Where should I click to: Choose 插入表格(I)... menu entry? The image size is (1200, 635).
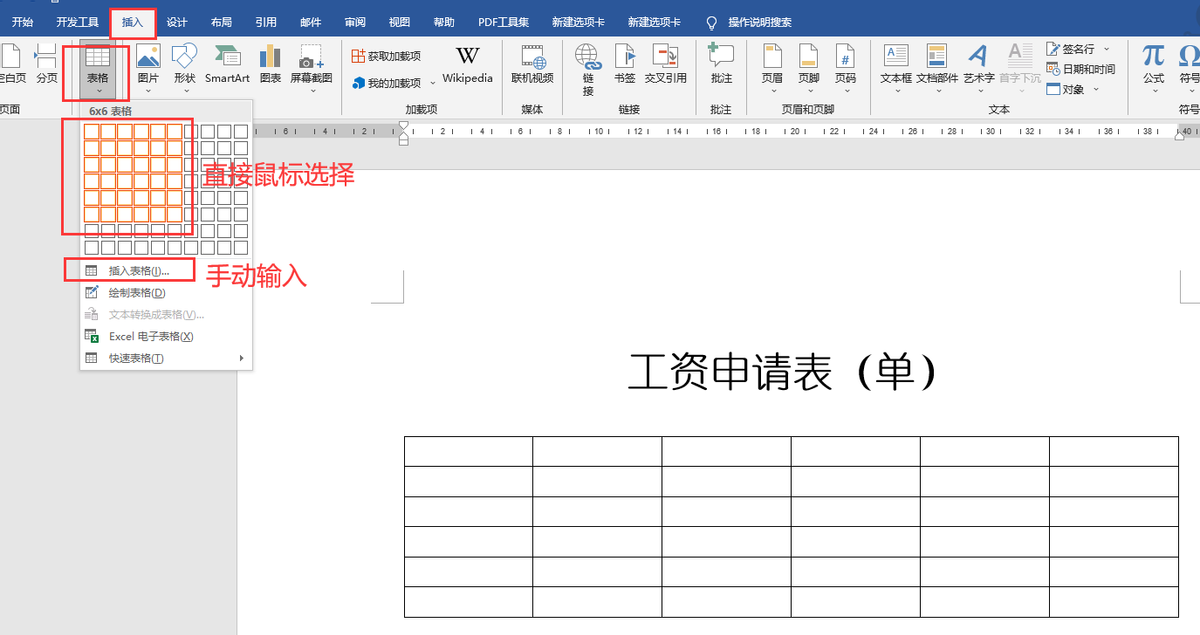[166, 271]
